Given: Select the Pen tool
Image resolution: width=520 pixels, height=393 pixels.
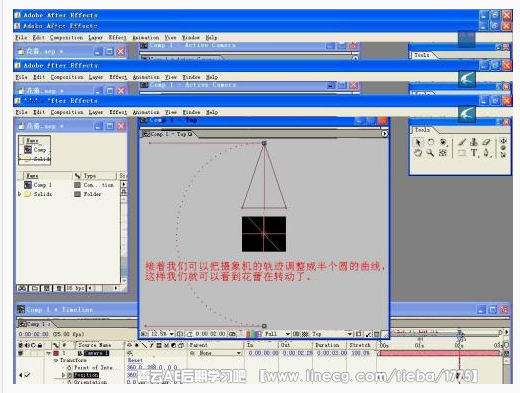Looking at the screenshot, I should point(486,153).
